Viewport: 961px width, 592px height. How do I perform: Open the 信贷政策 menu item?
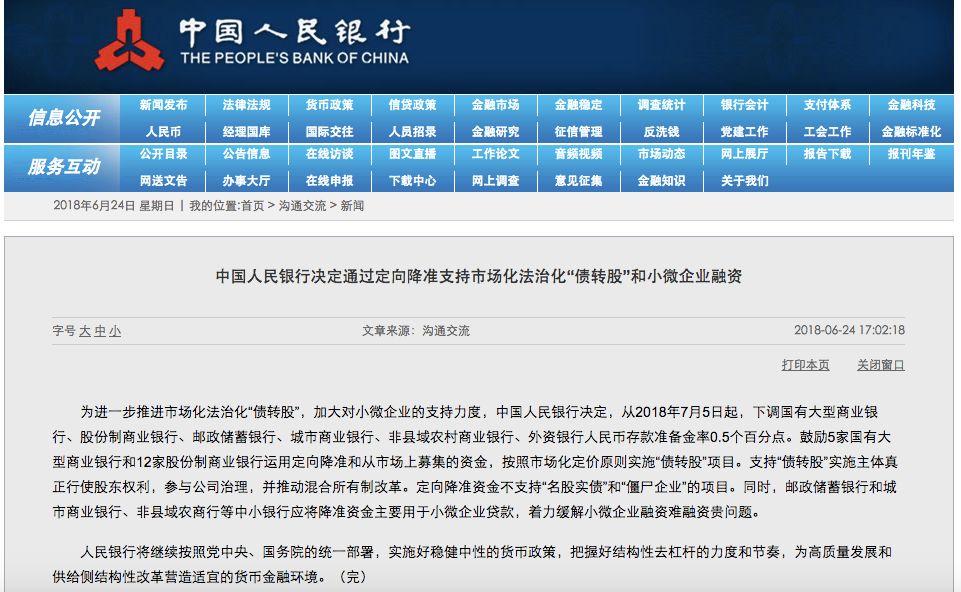point(412,105)
